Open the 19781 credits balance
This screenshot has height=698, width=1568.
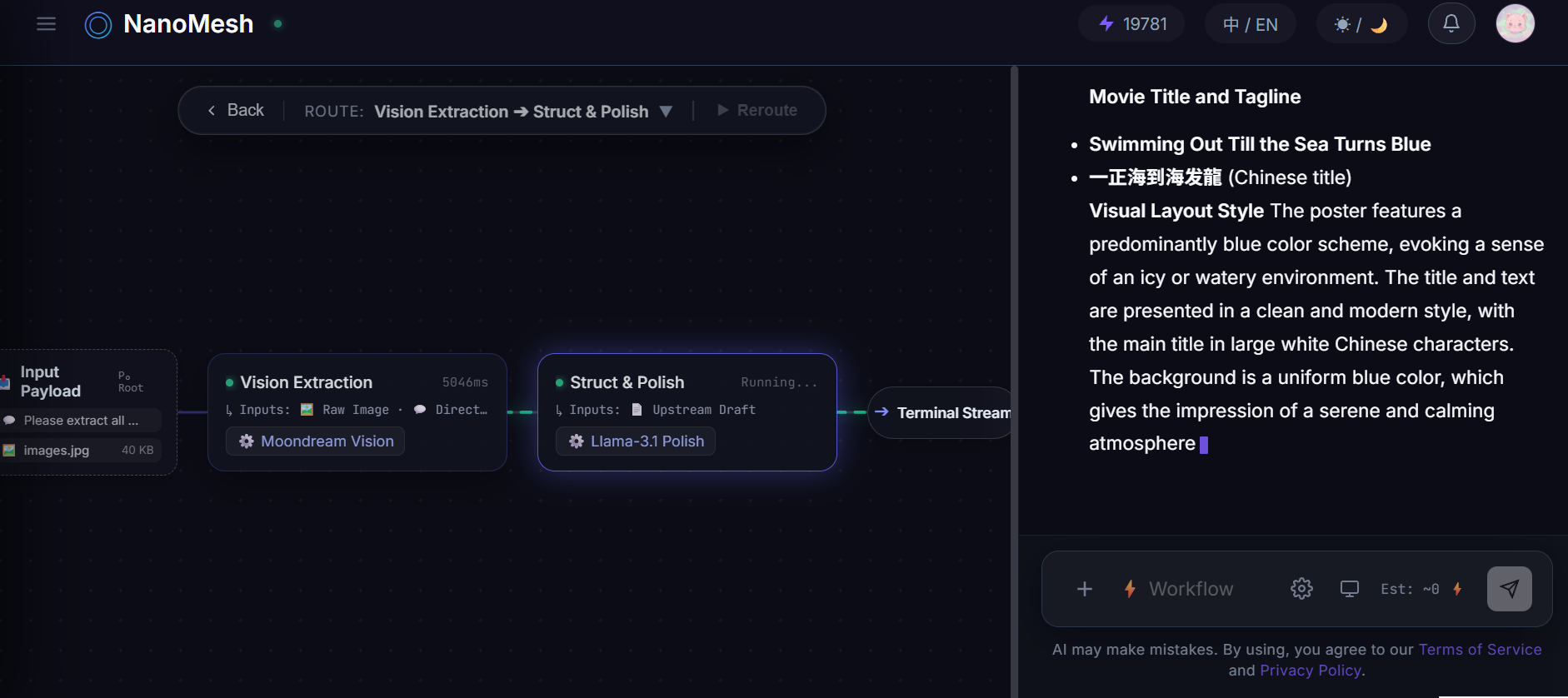point(1131,24)
